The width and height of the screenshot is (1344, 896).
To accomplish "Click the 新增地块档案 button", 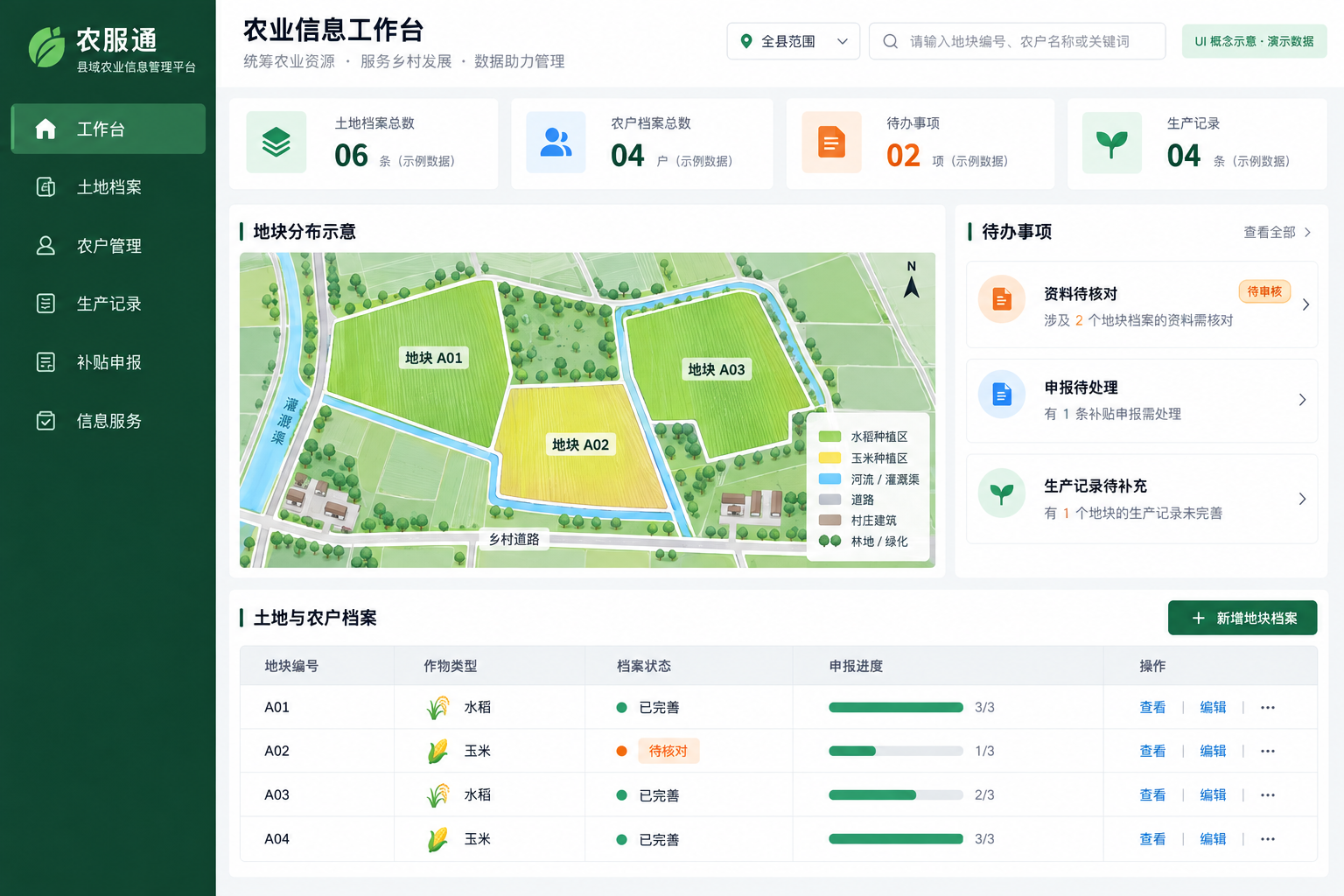I will [1242, 618].
